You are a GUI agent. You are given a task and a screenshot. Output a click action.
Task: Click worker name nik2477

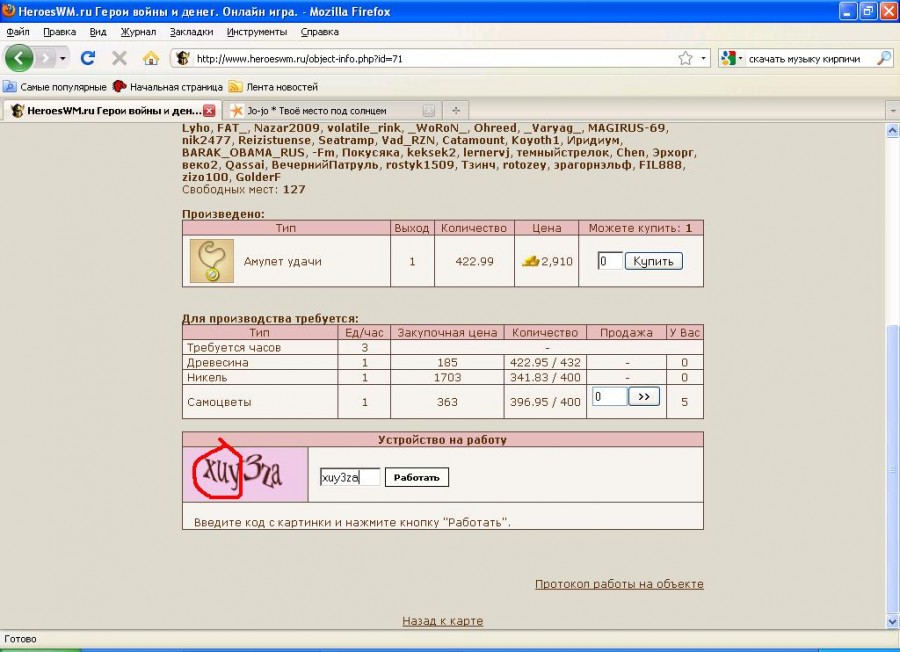pyautogui.click(x=206, y=140)
